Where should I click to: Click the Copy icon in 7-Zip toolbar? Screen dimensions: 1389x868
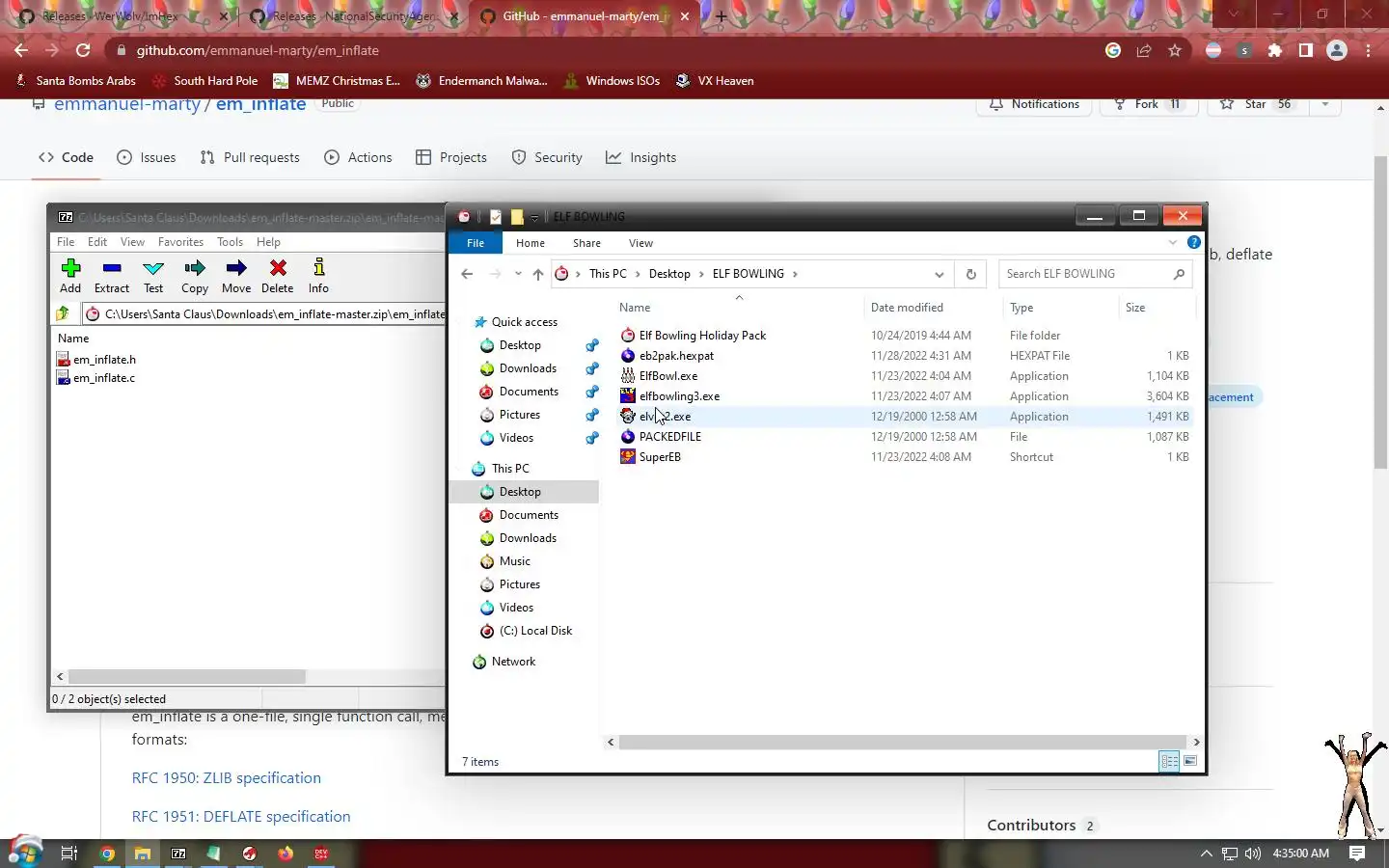coord(195,276)
